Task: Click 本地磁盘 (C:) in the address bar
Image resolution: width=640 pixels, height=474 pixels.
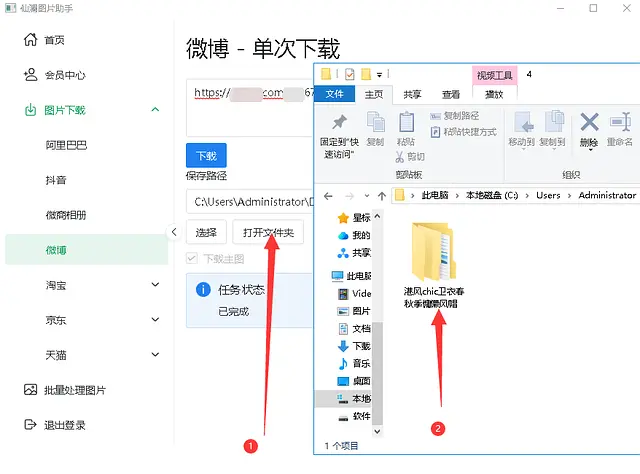Action: click(x=492, y=196)
